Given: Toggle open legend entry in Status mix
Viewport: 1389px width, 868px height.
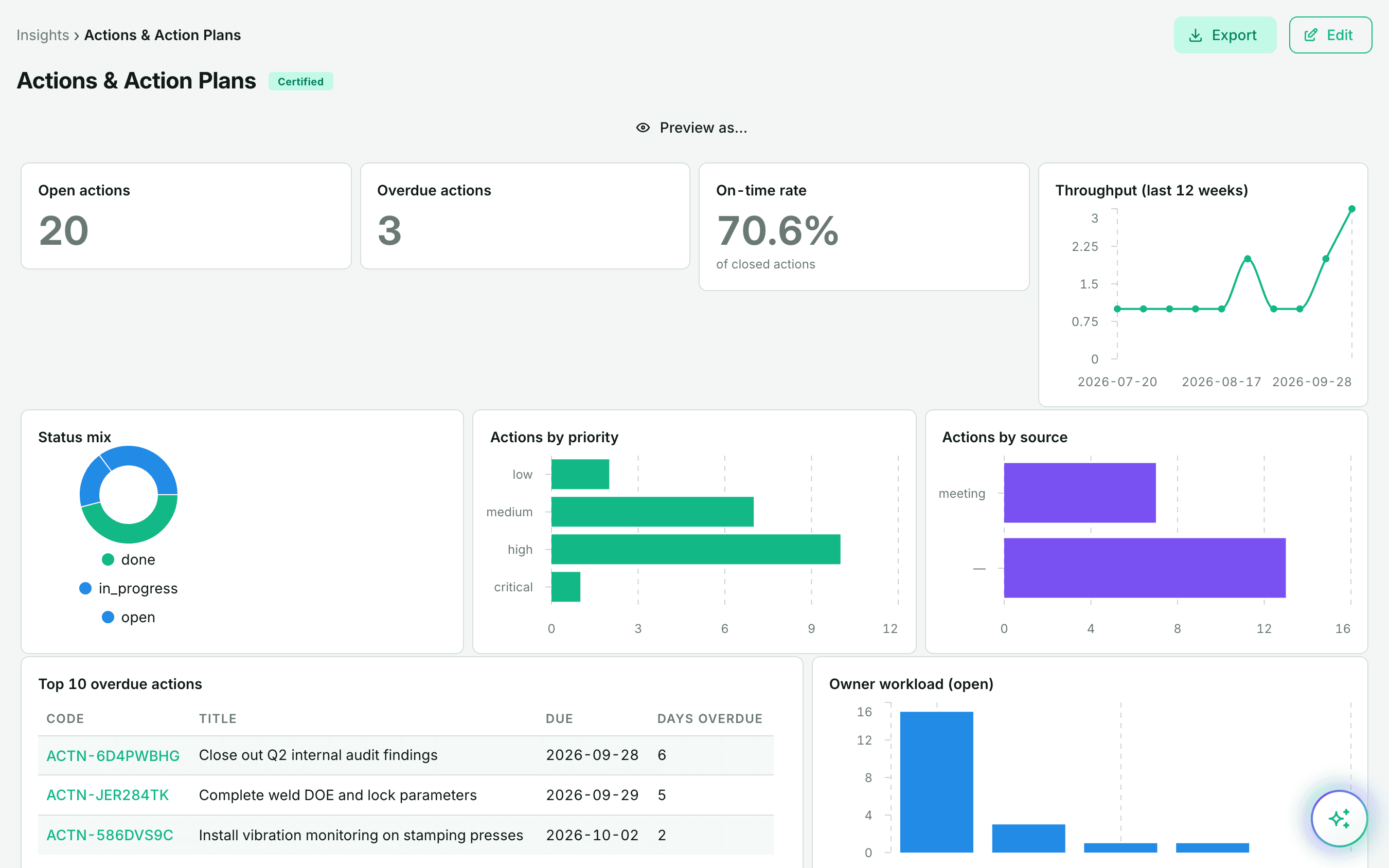Looking at the screenshot, I should click(x=129, y=617).
